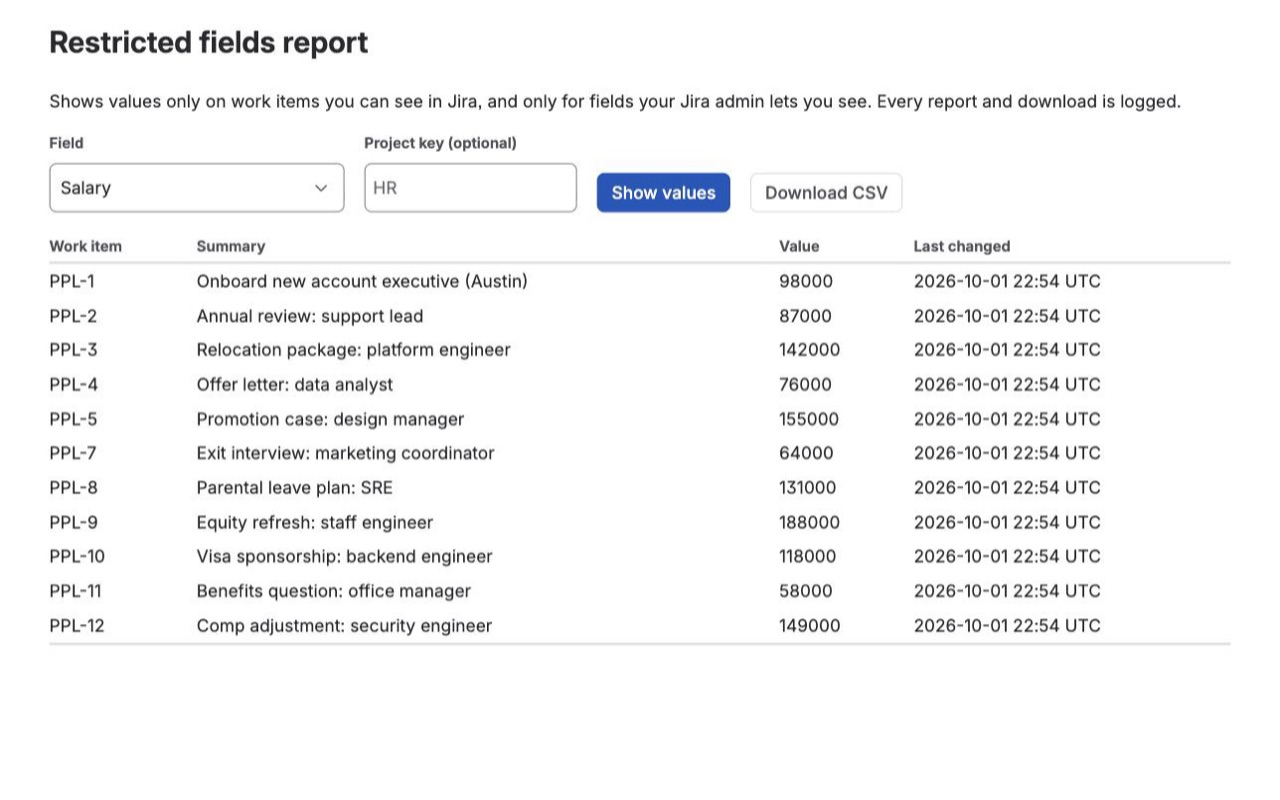Click summary 'Offer letter: data analyst'

[x=295, y=385]
